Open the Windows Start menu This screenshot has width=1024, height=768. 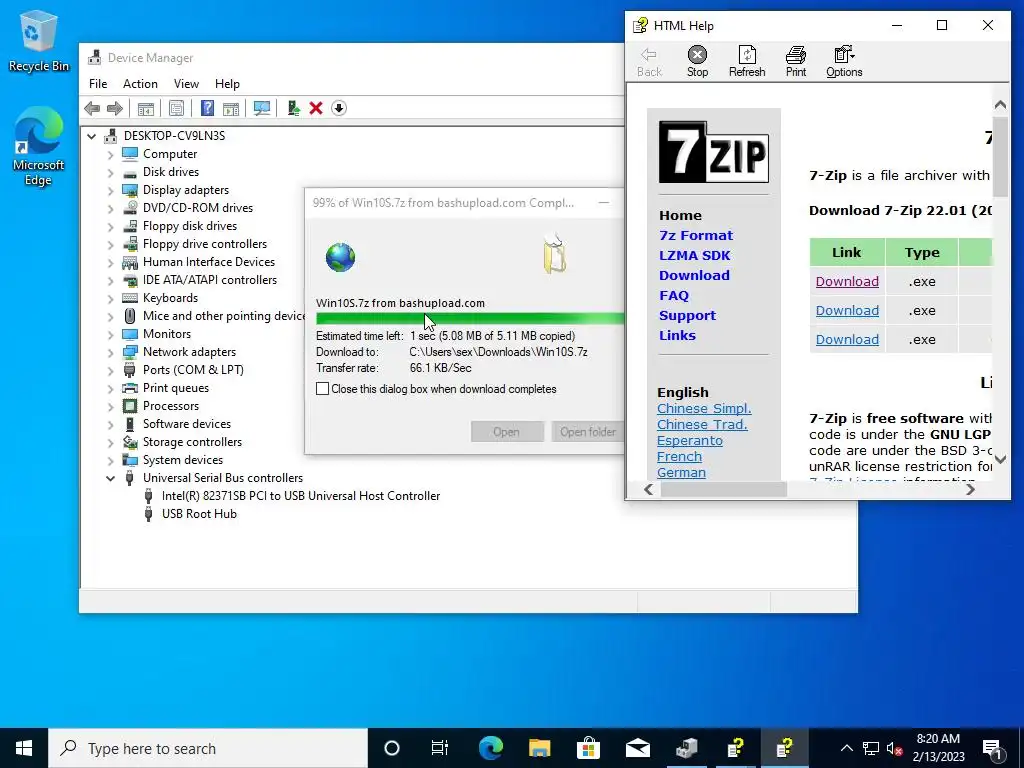pyautogui.click(x=24, y=748)
